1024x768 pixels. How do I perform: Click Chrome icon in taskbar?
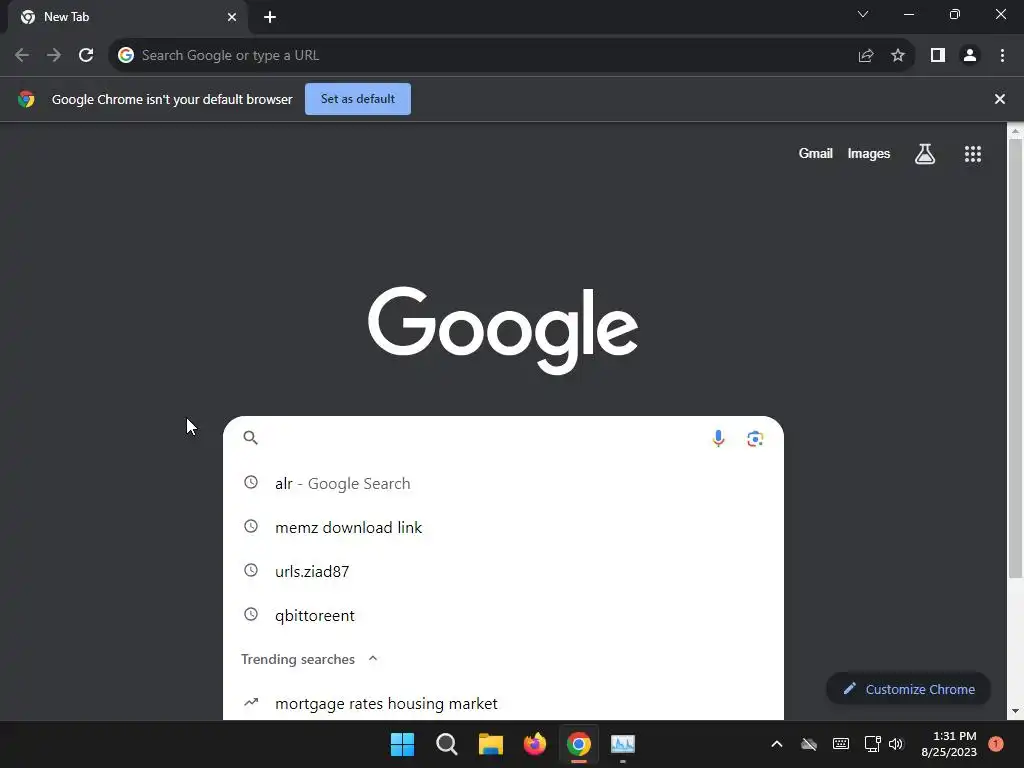(579, 744)
